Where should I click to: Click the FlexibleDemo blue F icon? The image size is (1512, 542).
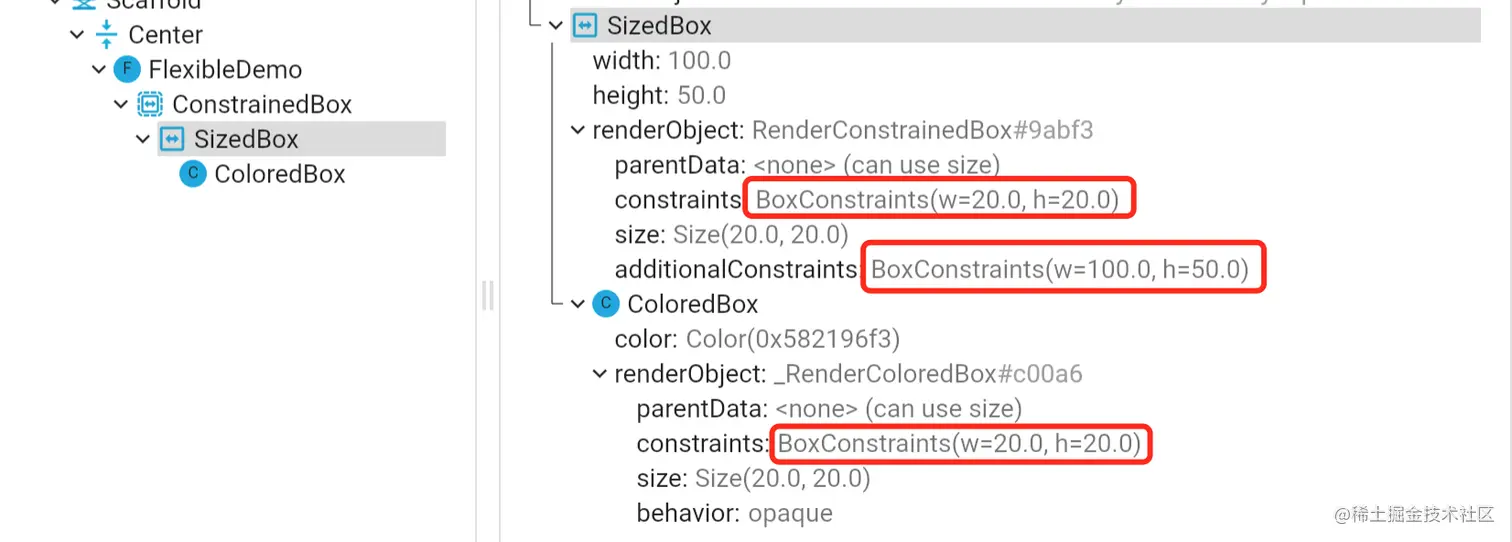coord(127,70)
